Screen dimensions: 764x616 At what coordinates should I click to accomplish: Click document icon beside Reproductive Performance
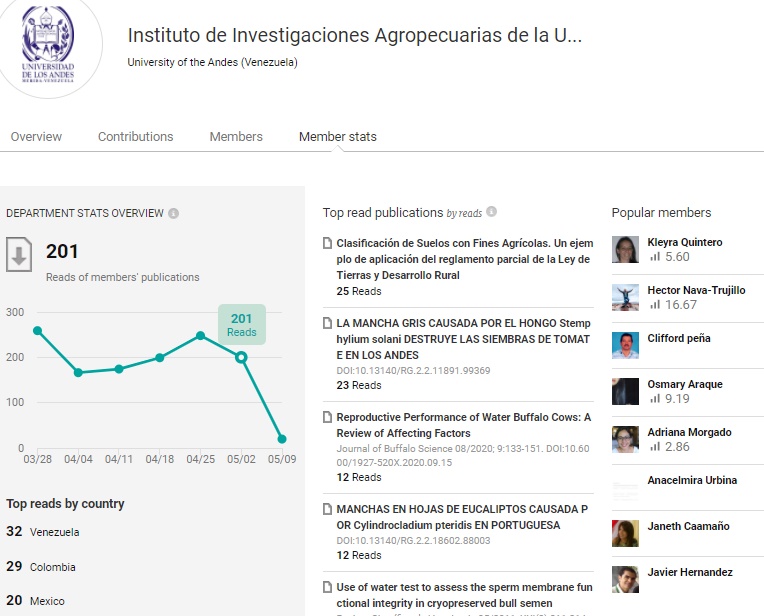pos(327,417)
